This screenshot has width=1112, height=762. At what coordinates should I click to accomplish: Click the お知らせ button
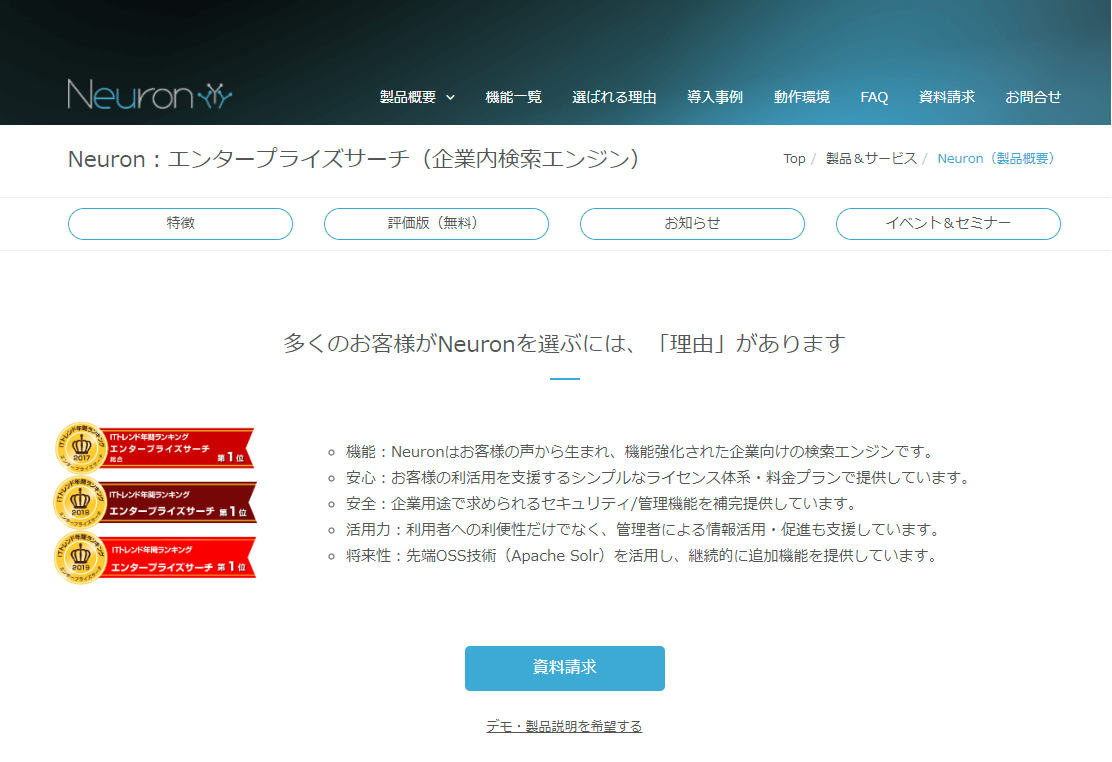(692, 223)
